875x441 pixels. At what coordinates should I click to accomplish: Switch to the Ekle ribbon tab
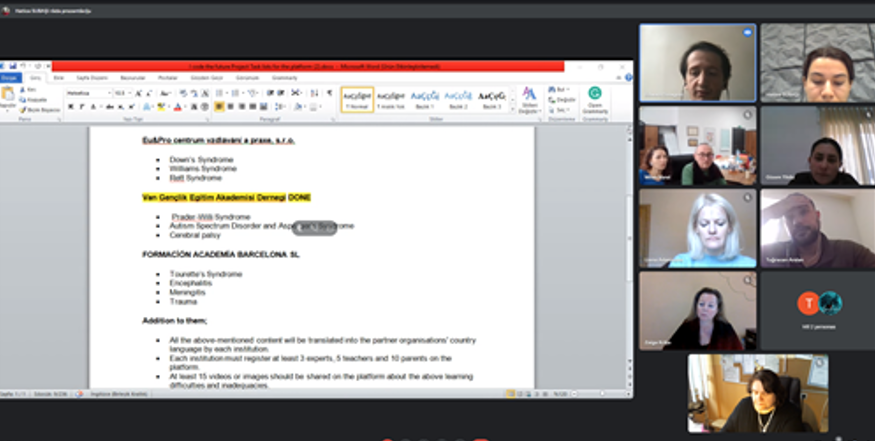(x=59, y=77)
